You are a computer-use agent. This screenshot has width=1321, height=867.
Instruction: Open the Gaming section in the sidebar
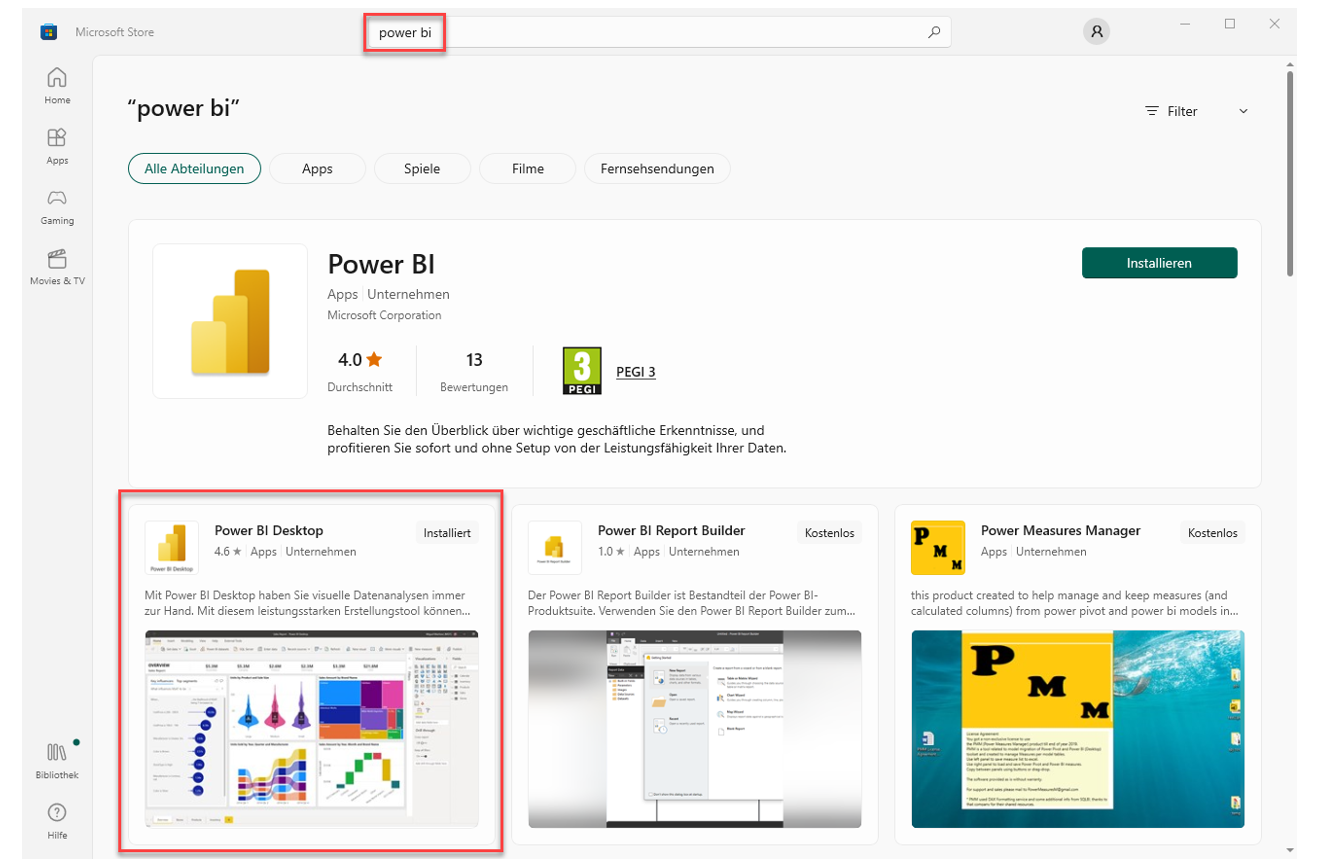tap(57, 206)
